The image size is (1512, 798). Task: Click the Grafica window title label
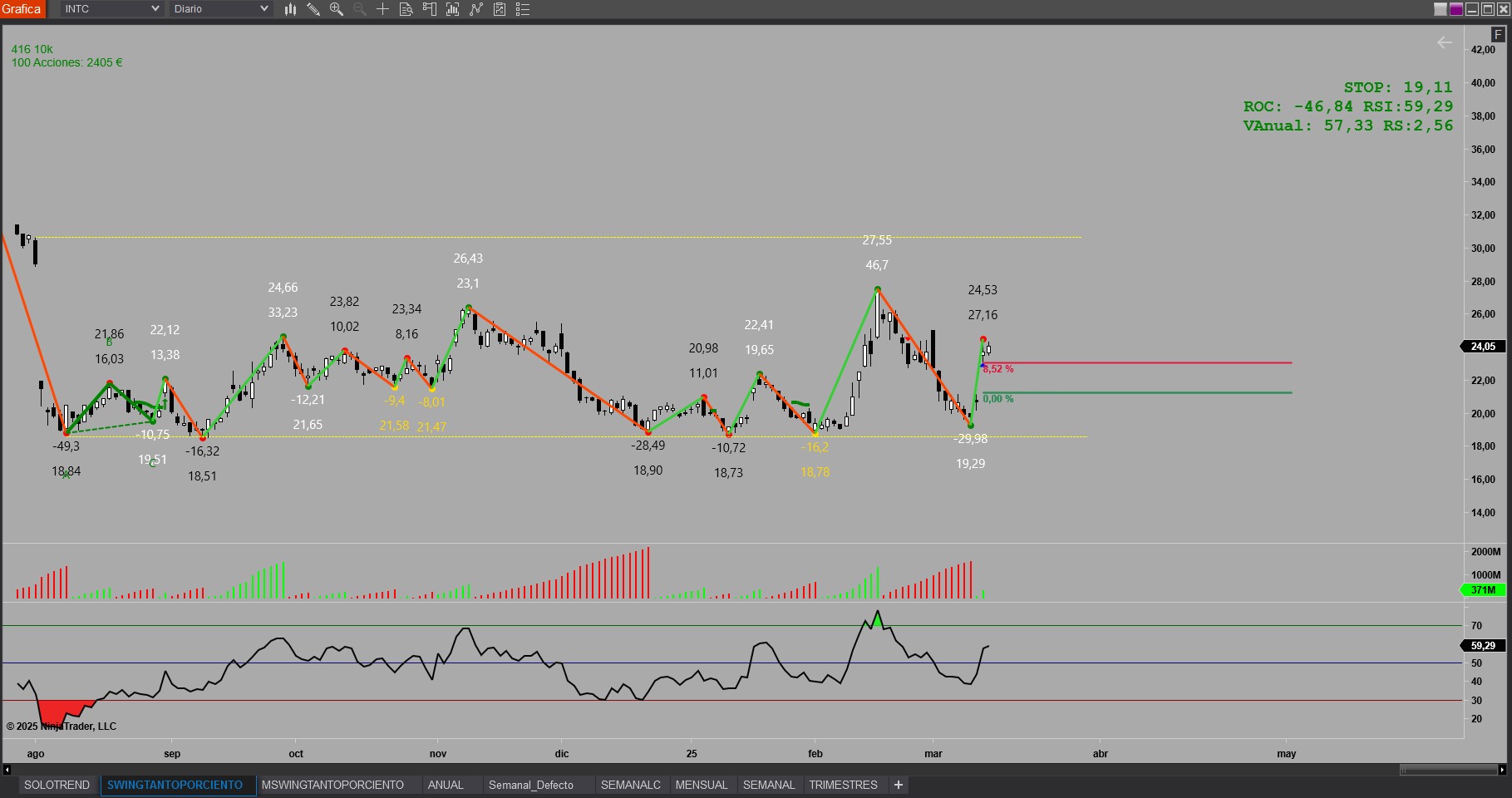click(x=22, y=9)
